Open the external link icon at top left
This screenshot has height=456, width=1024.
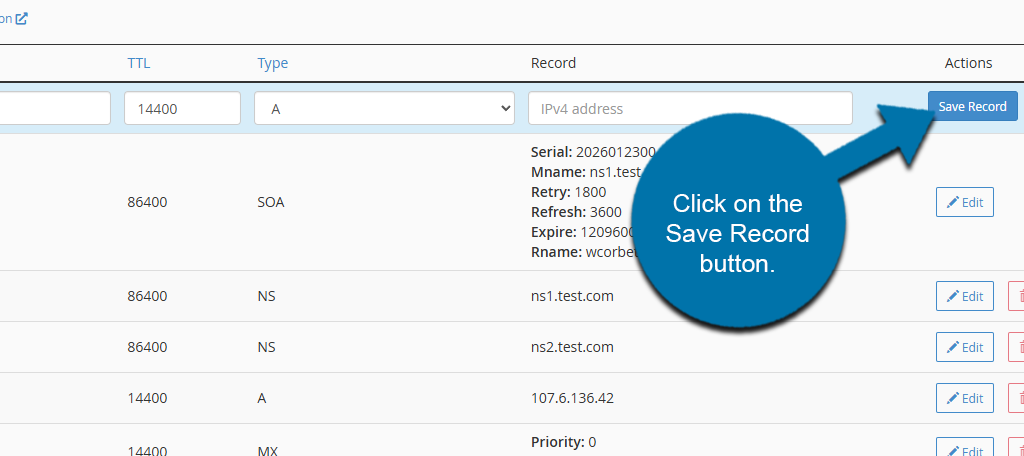(22, 18)
